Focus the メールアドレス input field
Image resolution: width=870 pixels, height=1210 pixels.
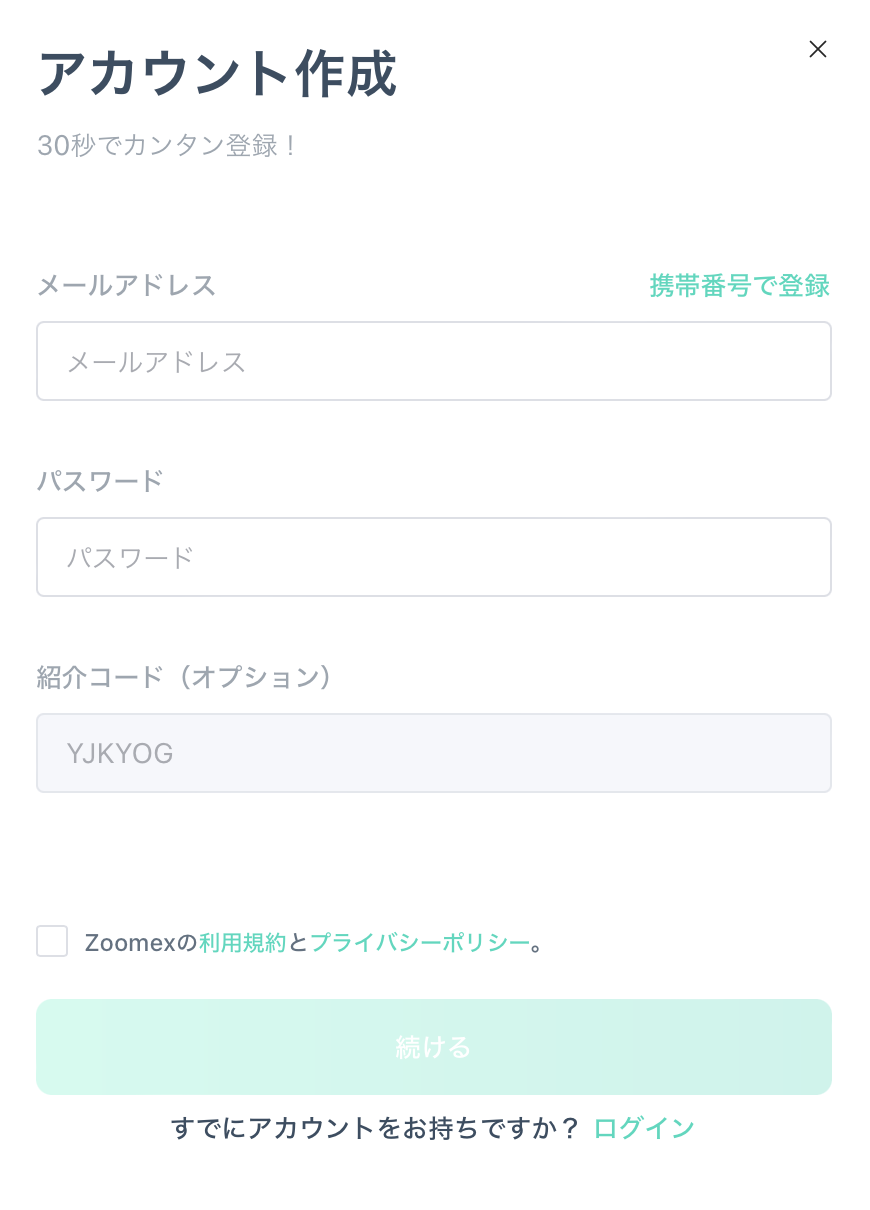[434, 361]
